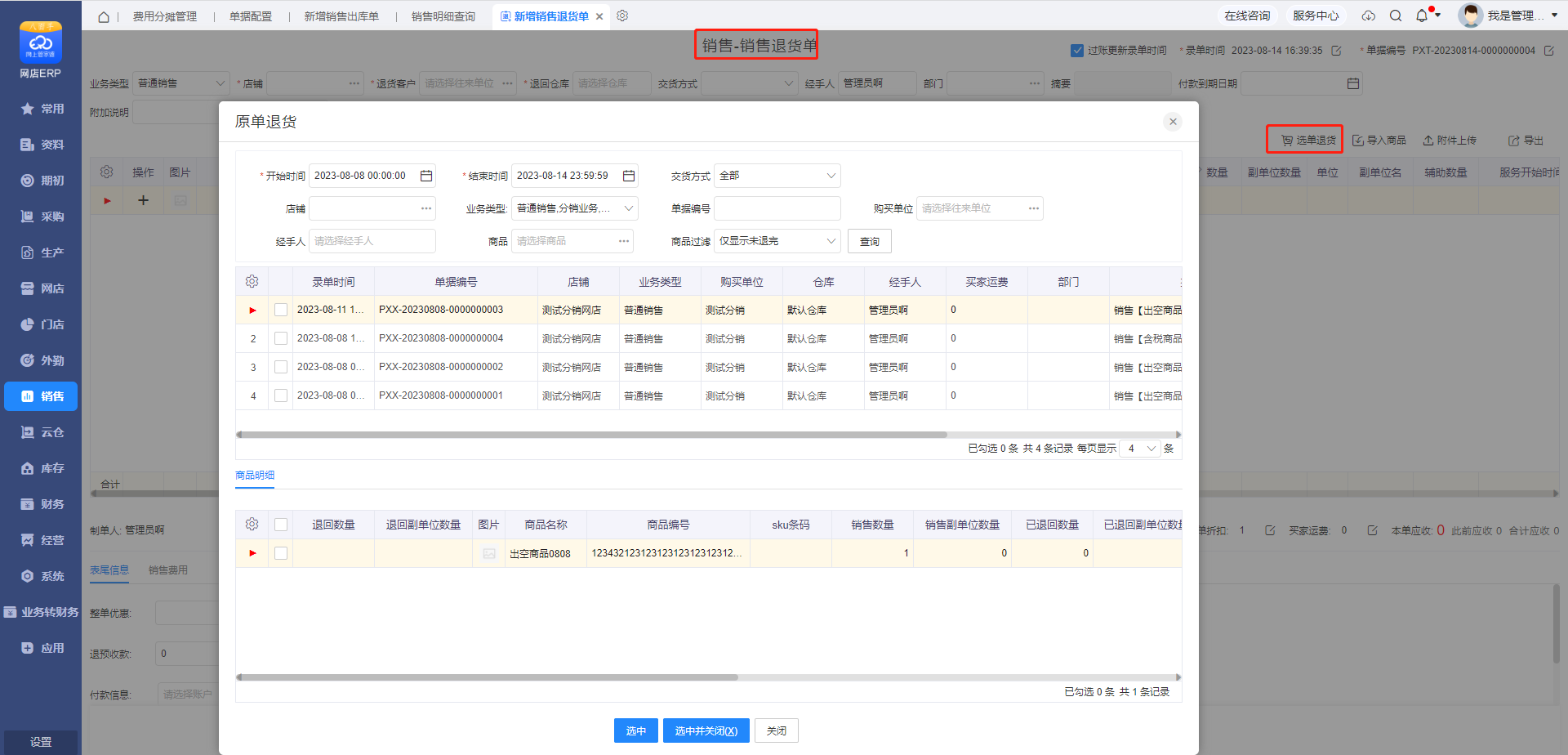Screen dimensions: 1568x755
Task: Open 库存 sidebar section
Action: tap(41, 468)
